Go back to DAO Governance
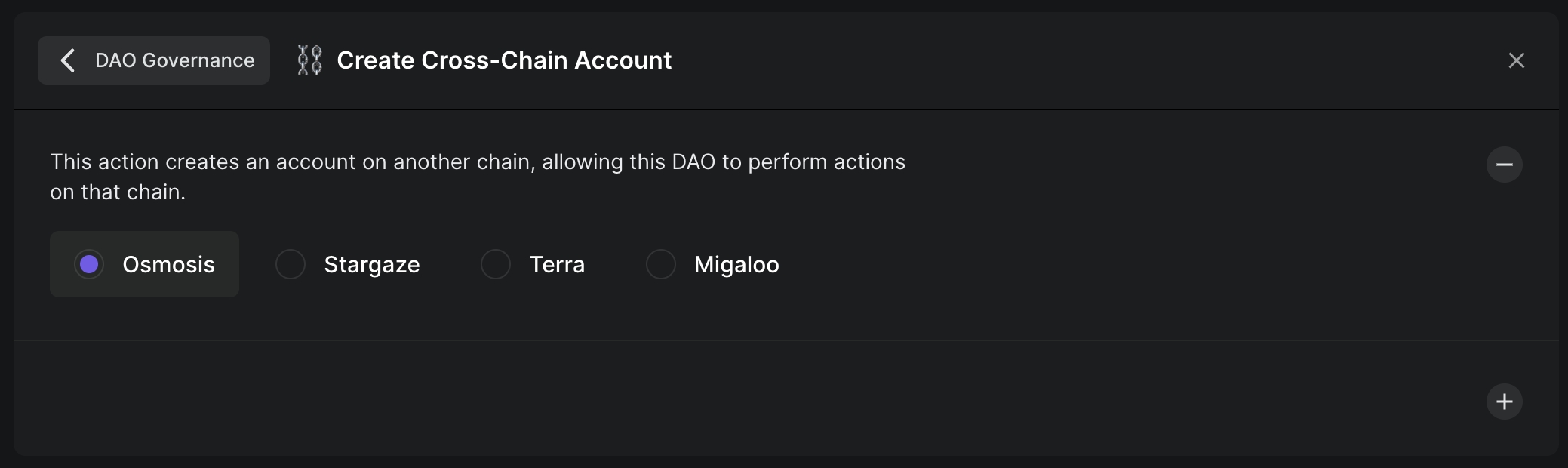 154,60
